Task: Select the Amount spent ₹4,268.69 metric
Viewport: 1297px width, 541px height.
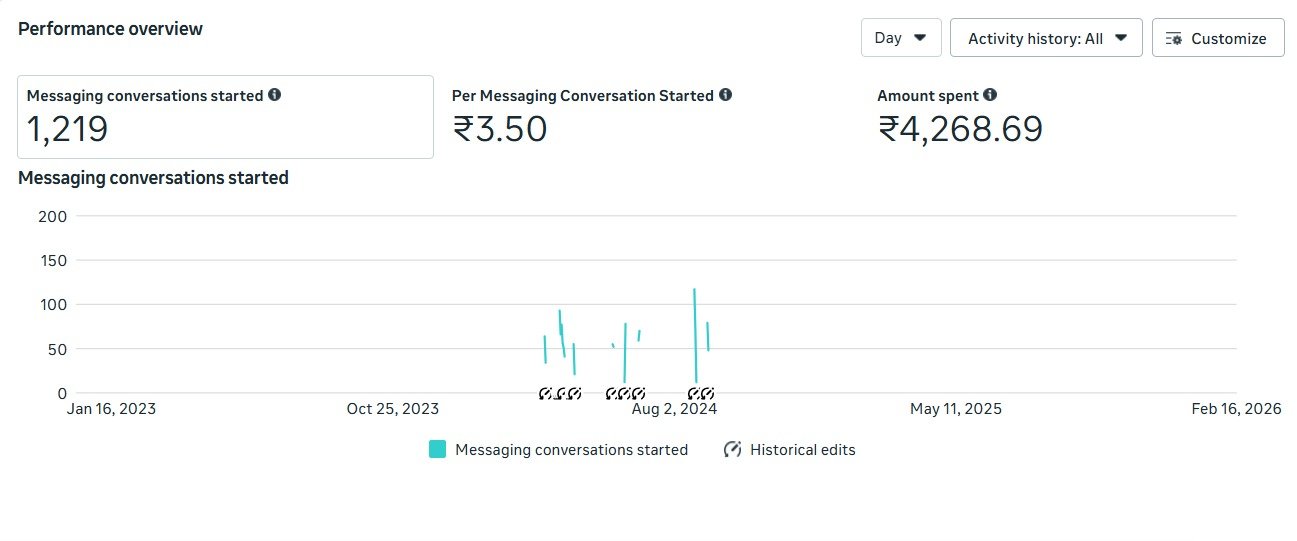Action: (x=960, y=117)
